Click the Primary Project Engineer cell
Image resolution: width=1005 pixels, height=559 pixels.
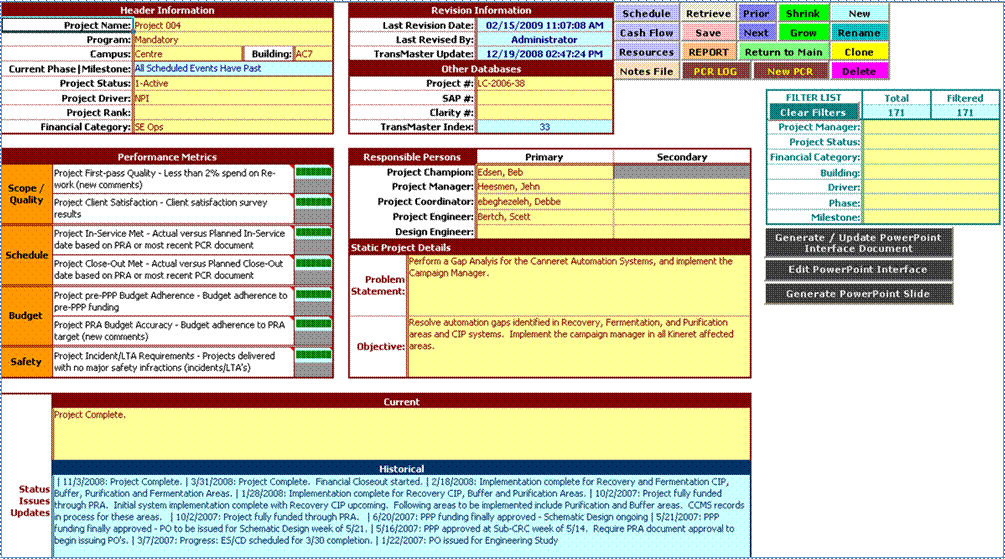(x=545, y=217)
